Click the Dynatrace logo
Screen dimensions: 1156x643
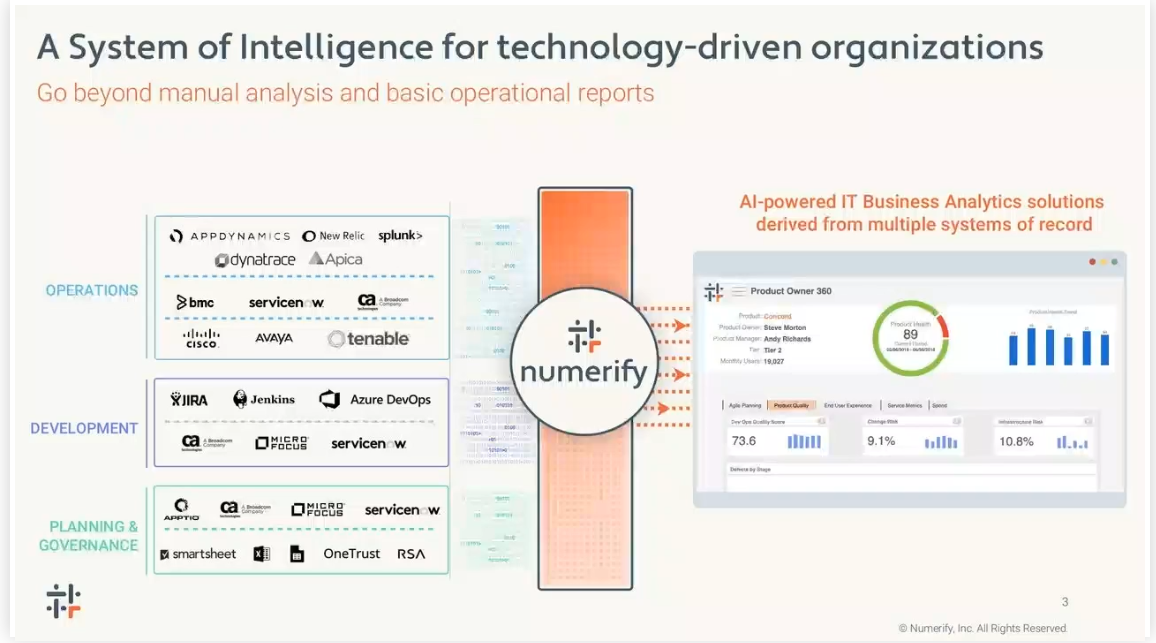coord(255,260)
